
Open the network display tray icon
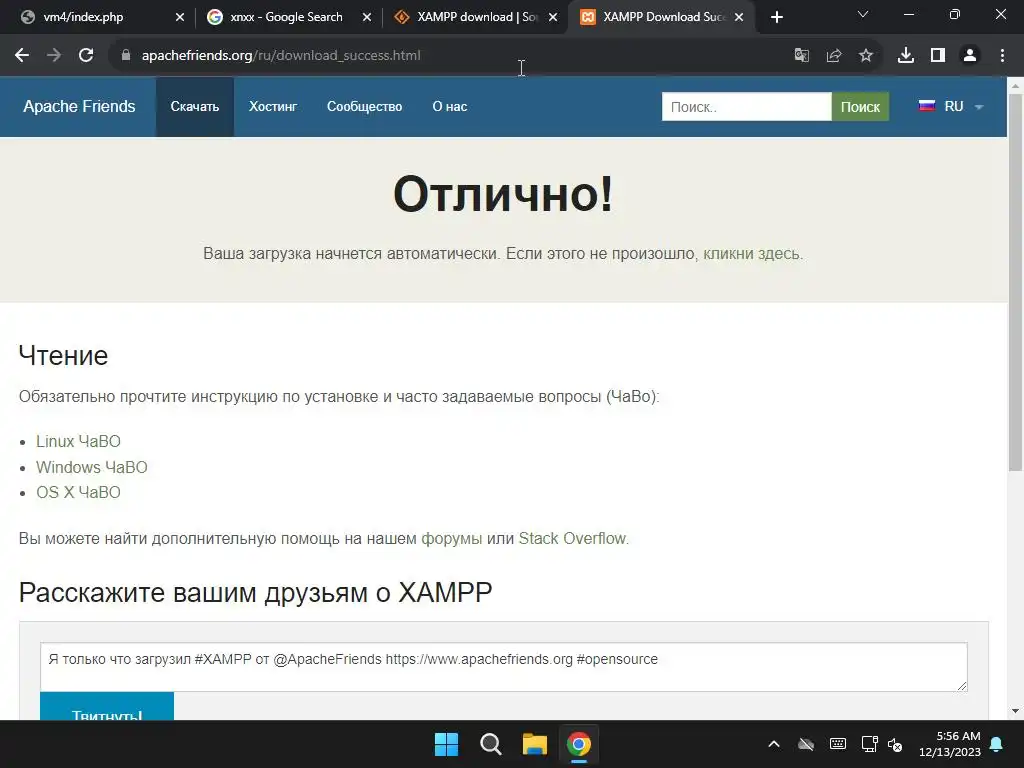tap(869, 744)
